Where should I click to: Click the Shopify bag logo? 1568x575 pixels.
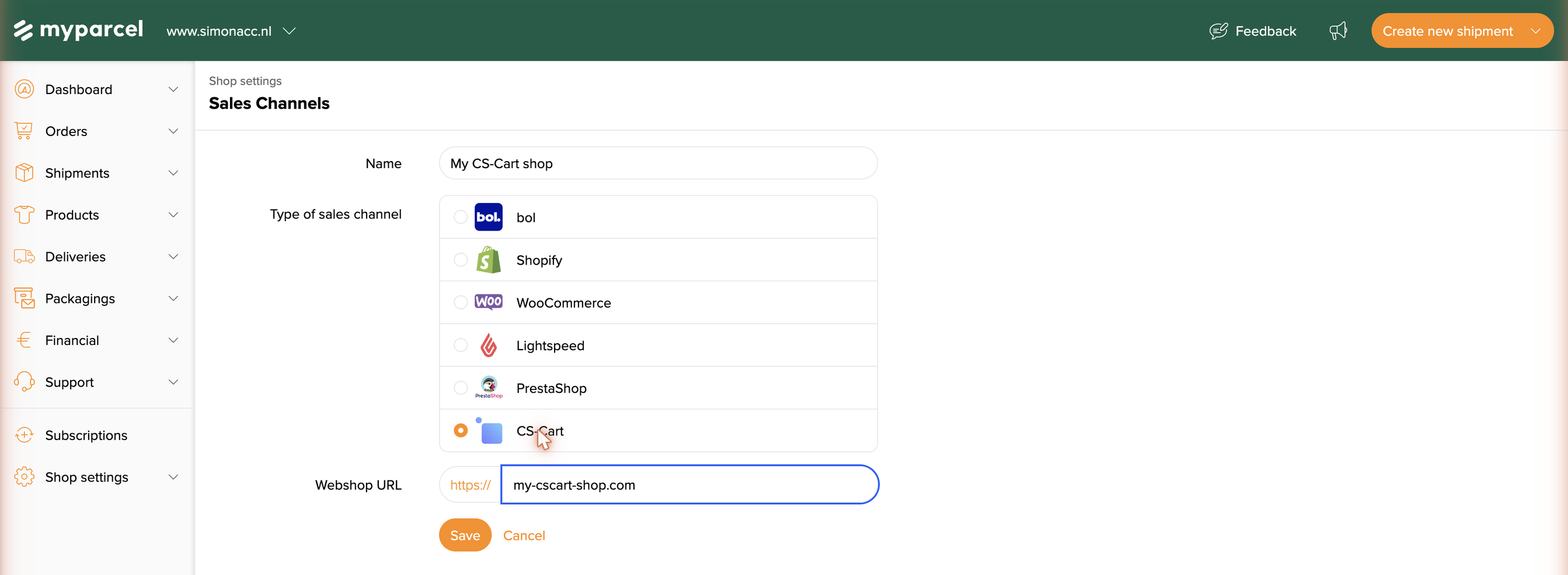pos(489,260)
